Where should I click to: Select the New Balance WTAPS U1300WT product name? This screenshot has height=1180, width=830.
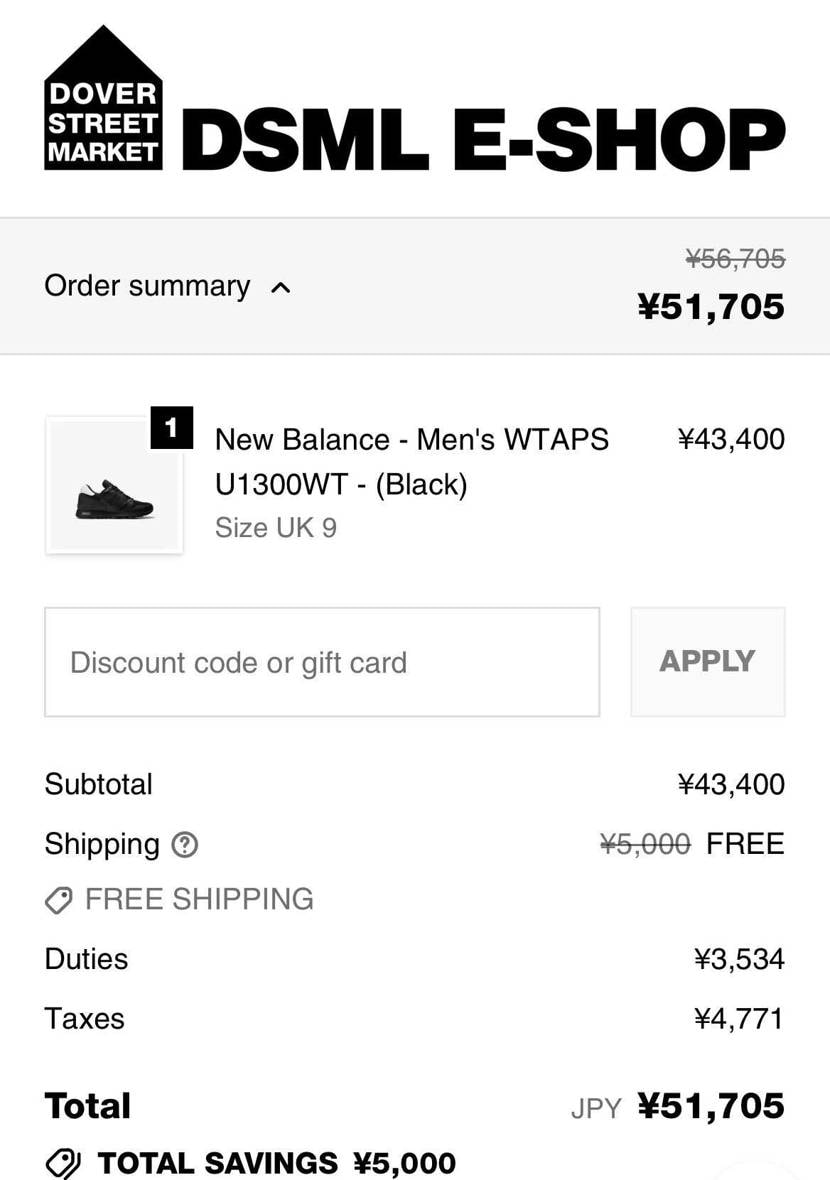click(x=411, y=461)
